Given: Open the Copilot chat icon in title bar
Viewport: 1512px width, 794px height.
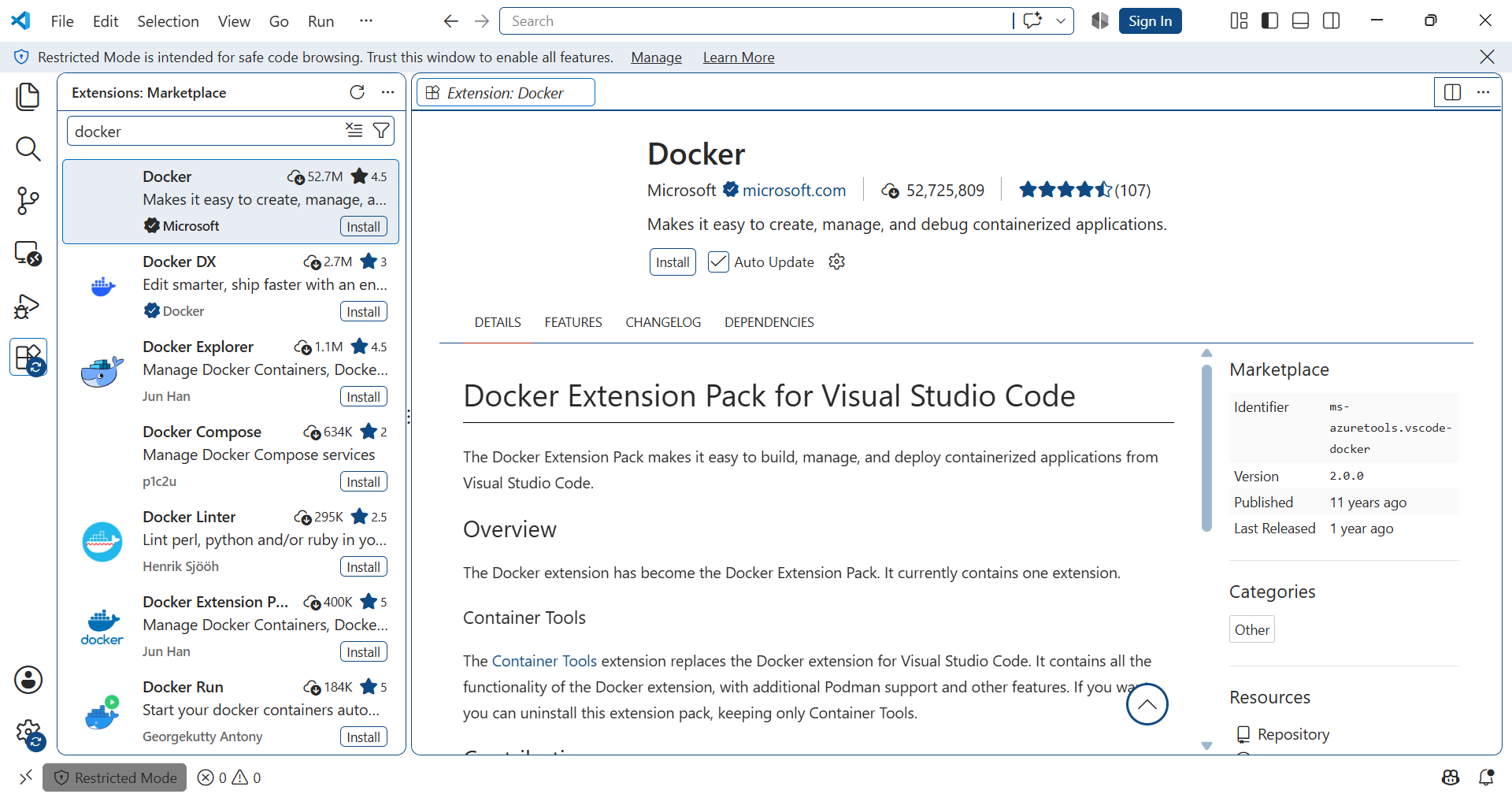Looking at the screenshot, I should click(1032, 21).
